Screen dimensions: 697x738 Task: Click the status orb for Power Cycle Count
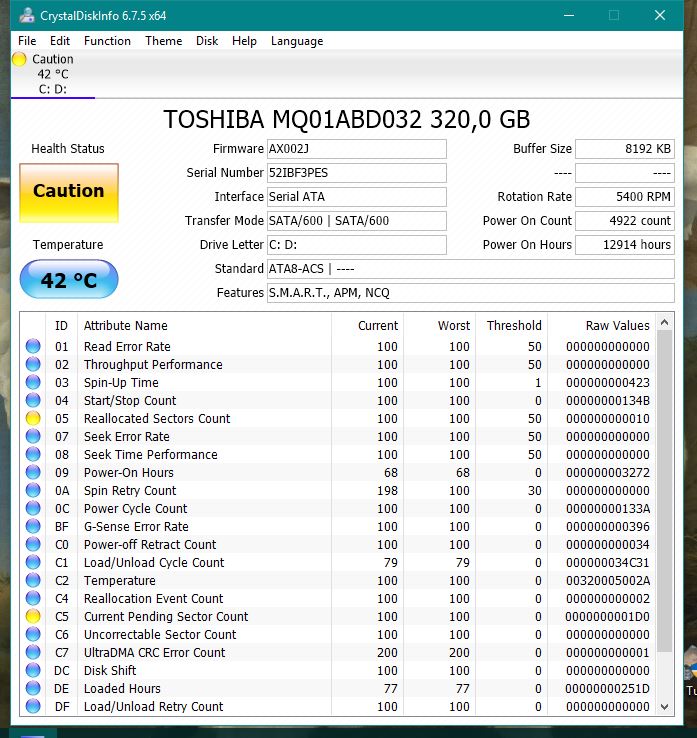coord(33,508)
